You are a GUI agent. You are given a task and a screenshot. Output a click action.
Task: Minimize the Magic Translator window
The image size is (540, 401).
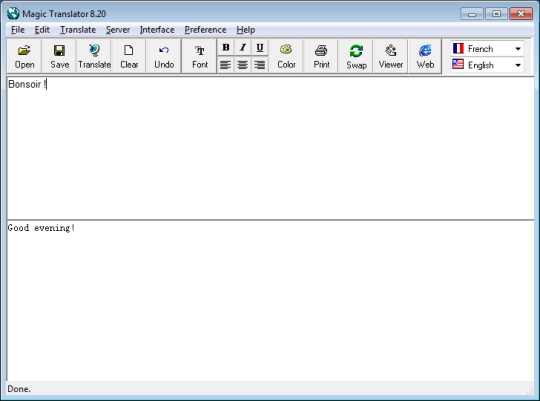(x=472, y=14)
